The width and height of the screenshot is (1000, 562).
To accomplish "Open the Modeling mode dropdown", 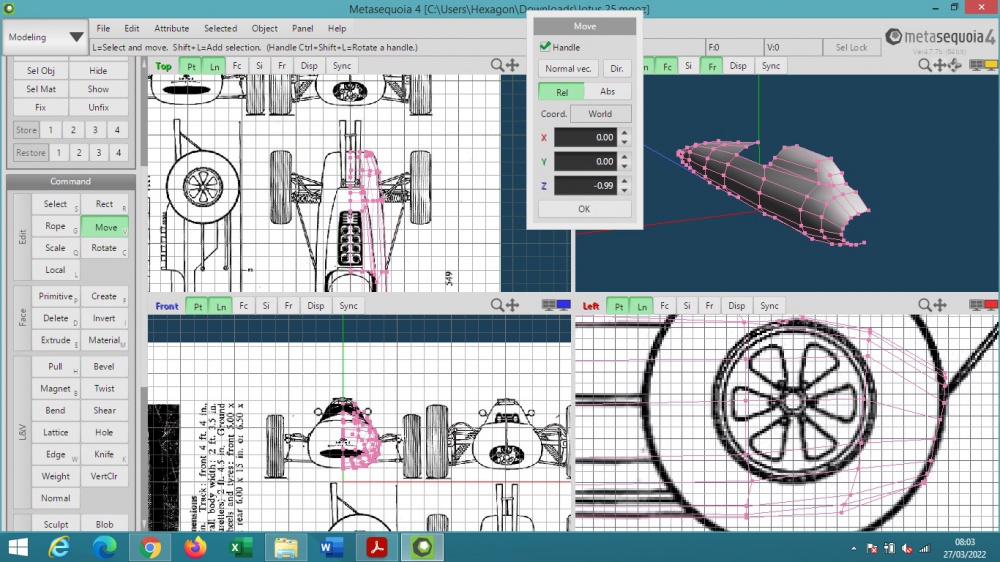I will tap(44, 37).
